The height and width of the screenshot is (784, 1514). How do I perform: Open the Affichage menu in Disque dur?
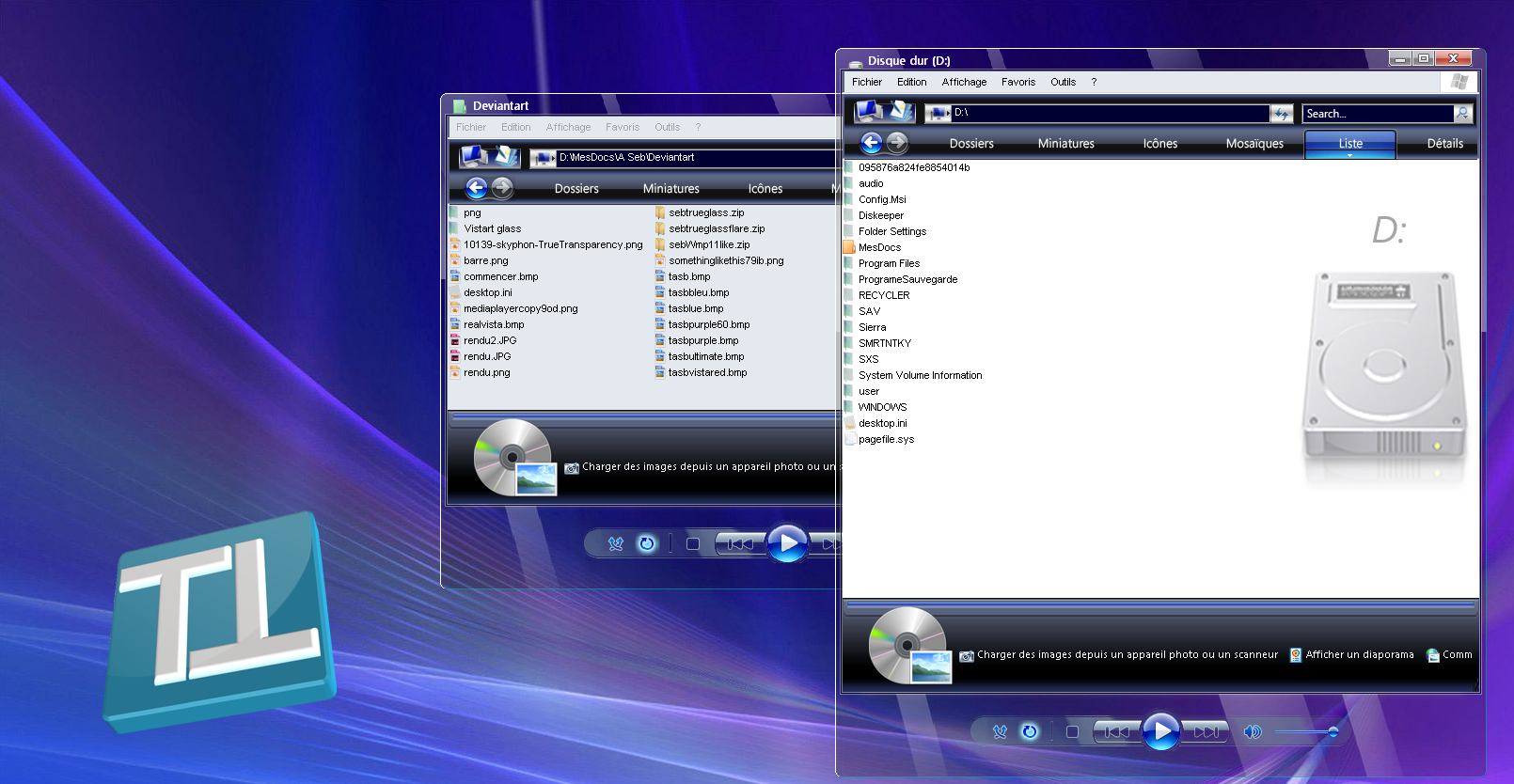(964, 83)
